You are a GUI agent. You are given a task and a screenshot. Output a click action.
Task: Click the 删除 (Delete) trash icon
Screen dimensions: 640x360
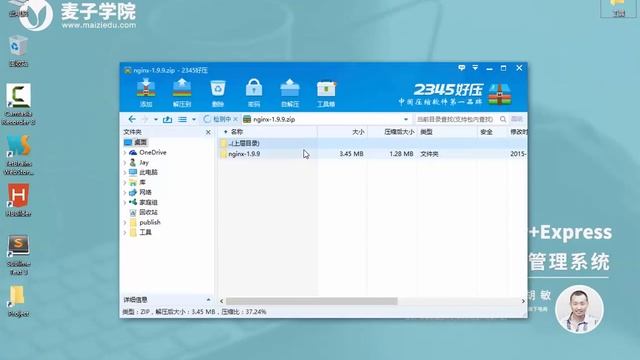(218, 93)
